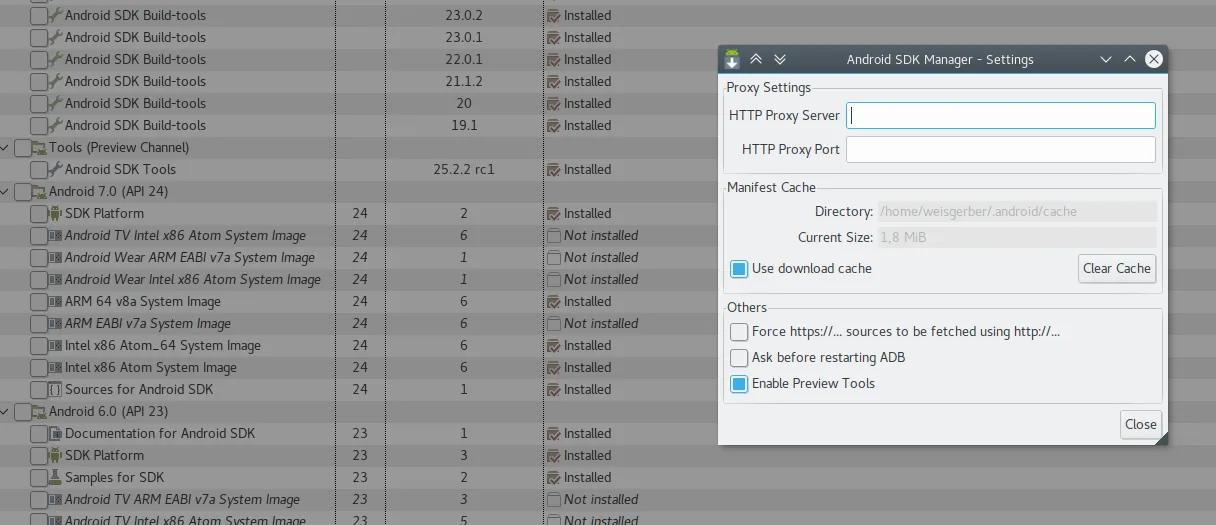Screen dimensions: 1216x525
Task: Click the Current Size 1,8 MiB field
Action: coord(1017,237)
